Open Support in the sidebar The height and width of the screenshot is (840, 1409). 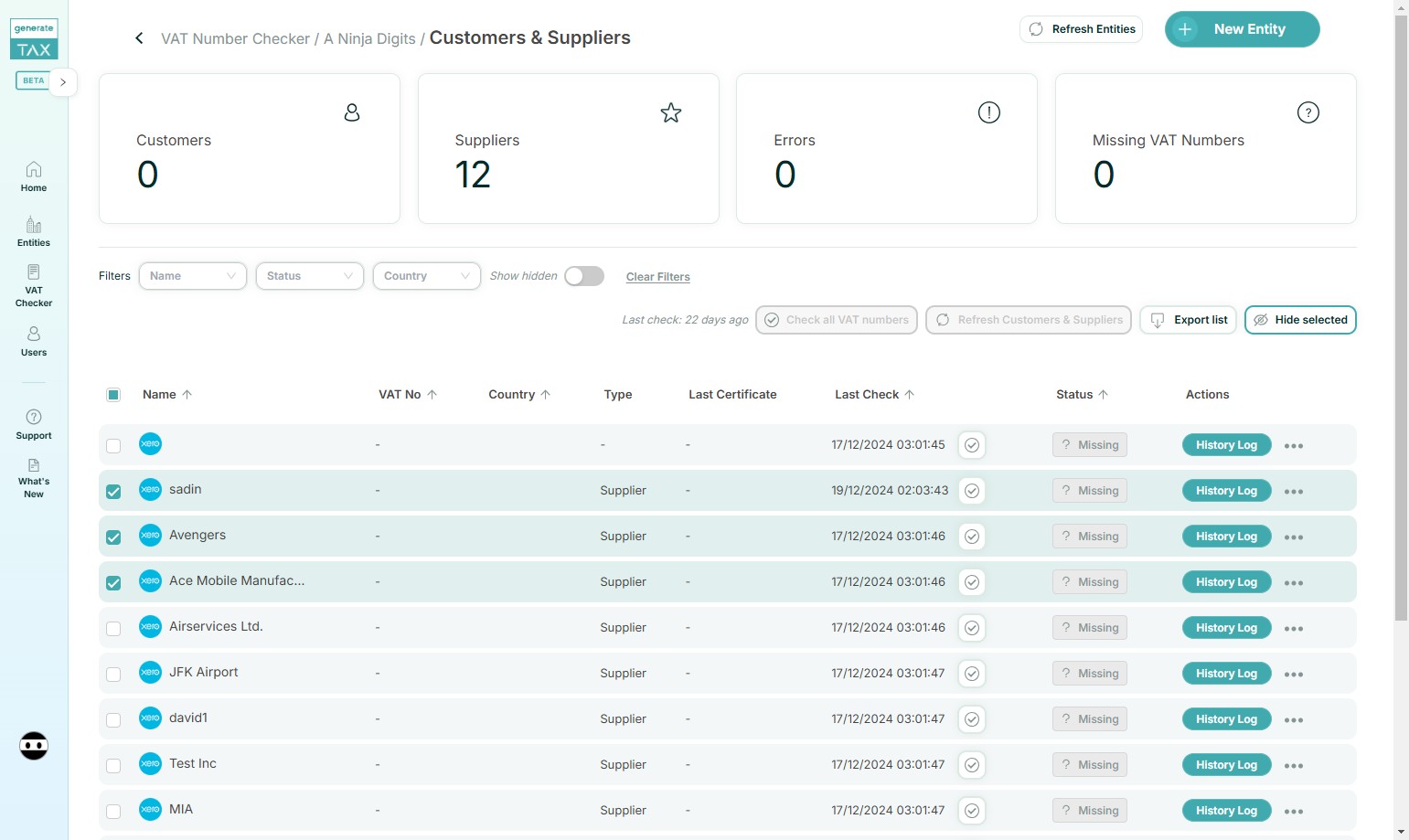point(34,425)
